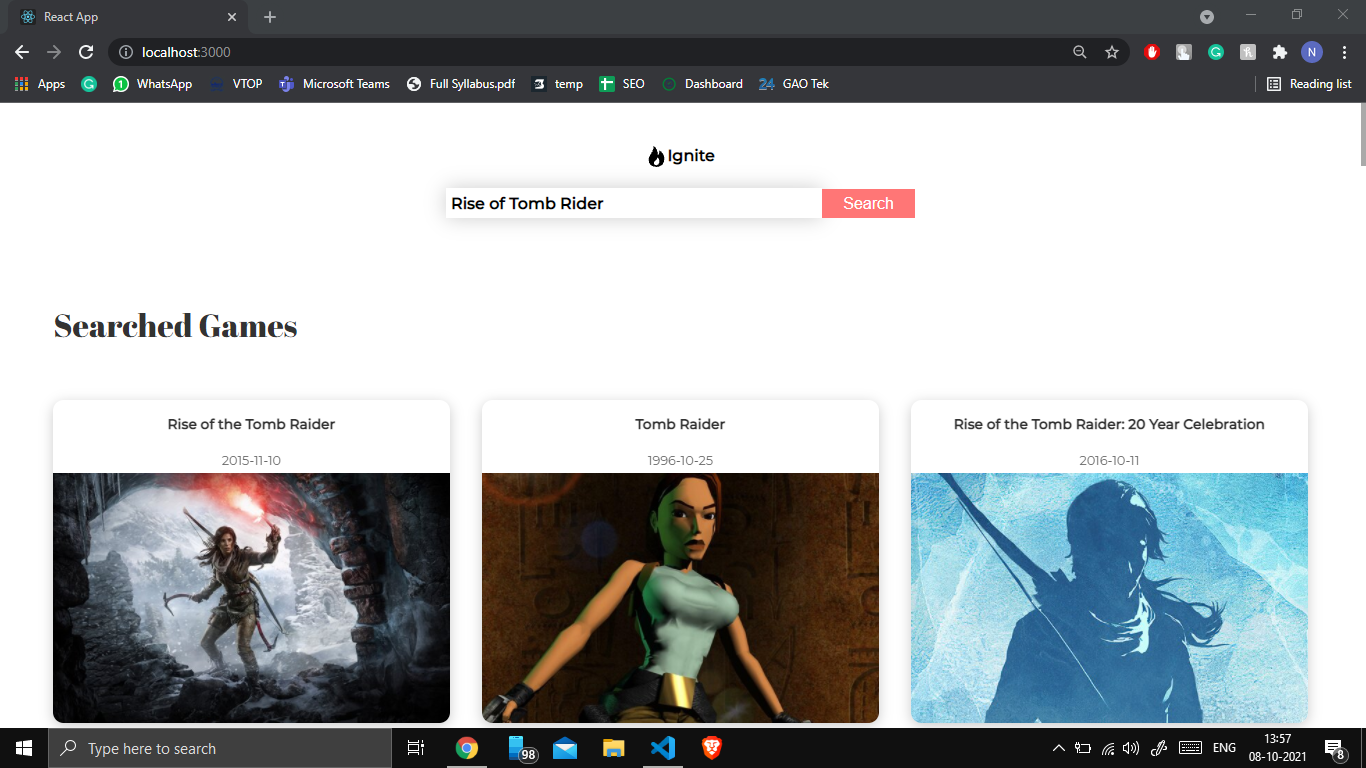The height and width of the screenshot is (768, 1366).
Task: Click the zoom magnifier icon in address bar
Action: 1080,52
